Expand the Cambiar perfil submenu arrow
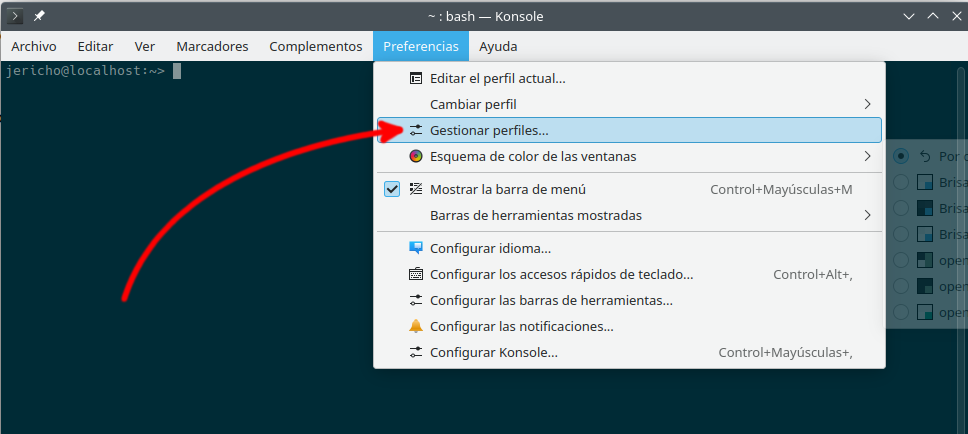This screenshot has height=434, width=968. tap(867, 104)
